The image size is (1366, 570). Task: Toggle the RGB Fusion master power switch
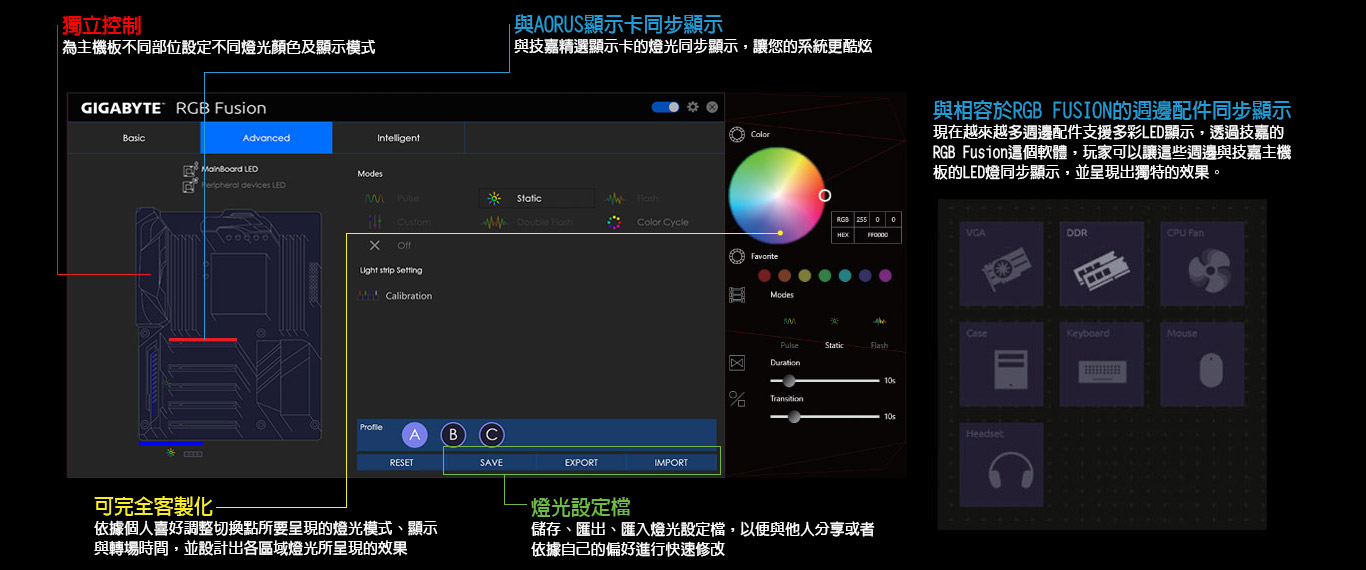[665, 107]
